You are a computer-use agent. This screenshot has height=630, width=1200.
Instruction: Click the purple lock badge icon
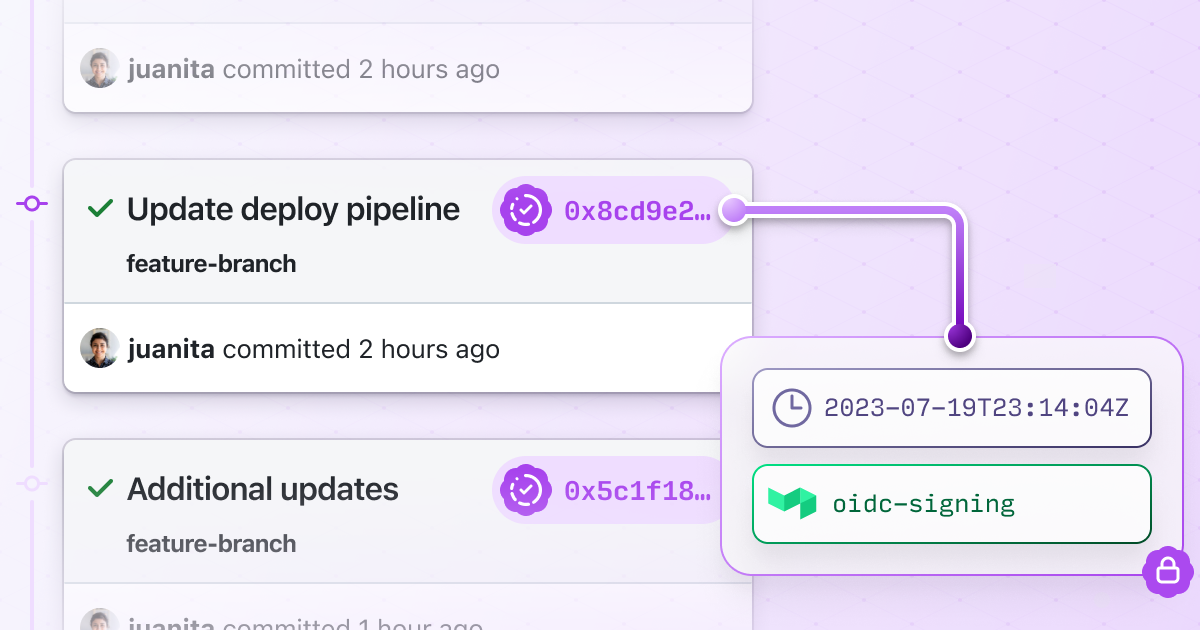click(x=1167, y=572)
